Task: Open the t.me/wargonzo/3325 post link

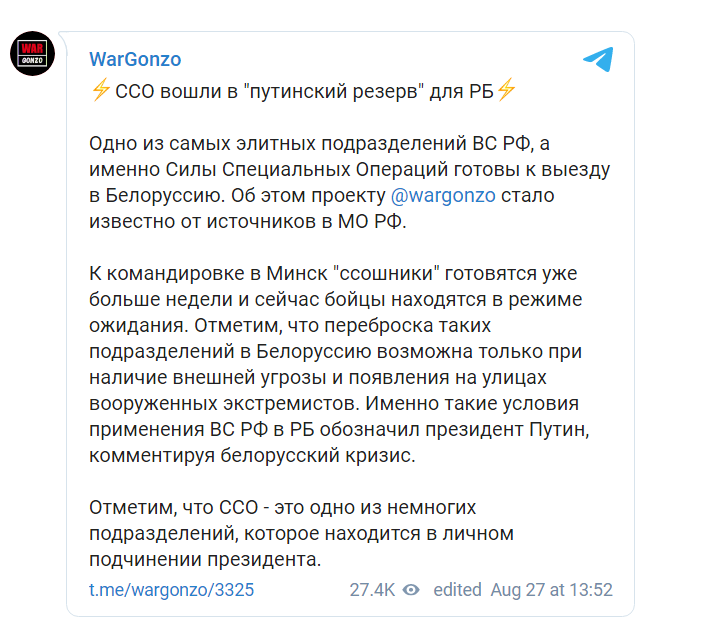Action: [x=171, y=590]
